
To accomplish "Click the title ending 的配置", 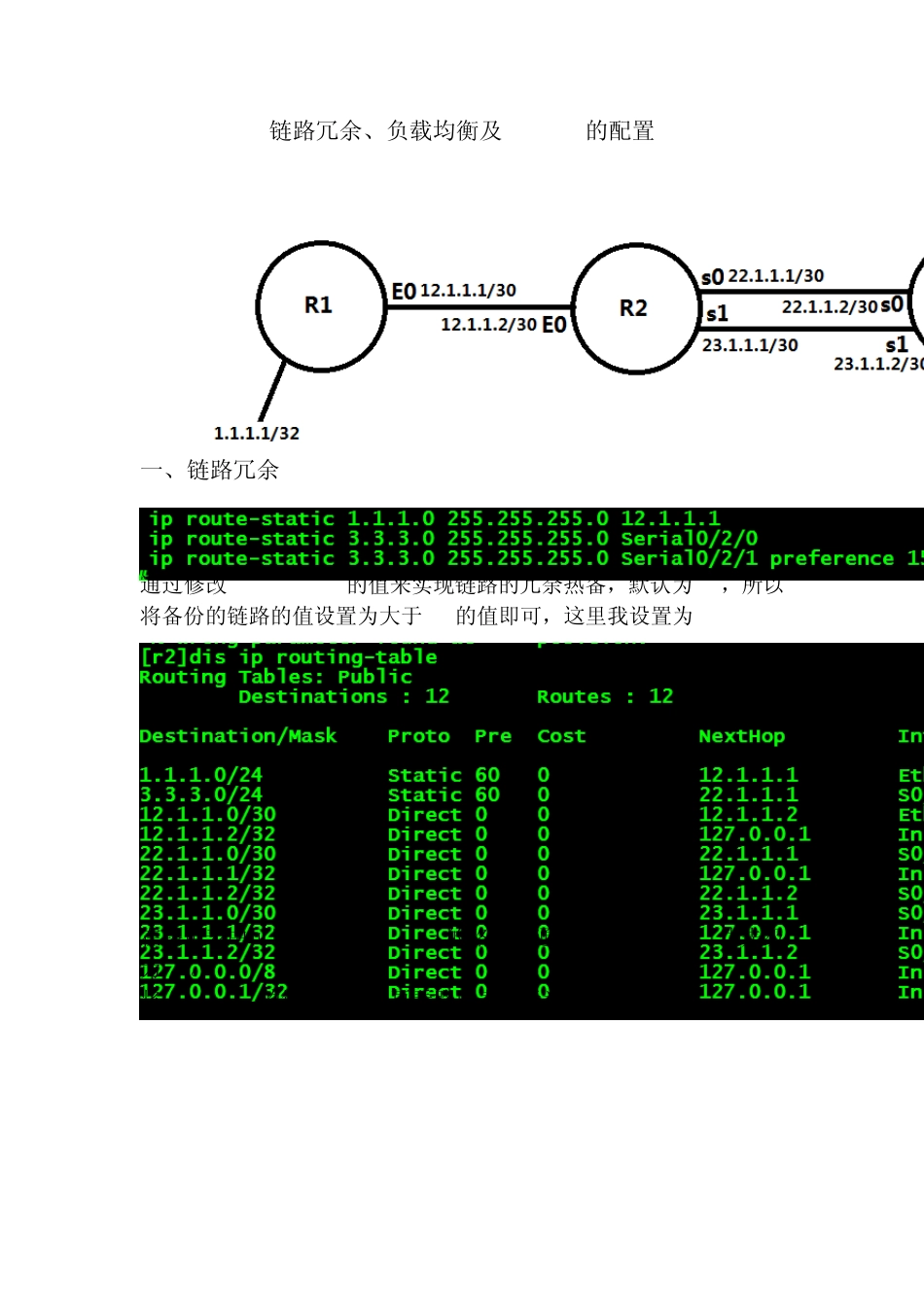I will click(620, 130).
